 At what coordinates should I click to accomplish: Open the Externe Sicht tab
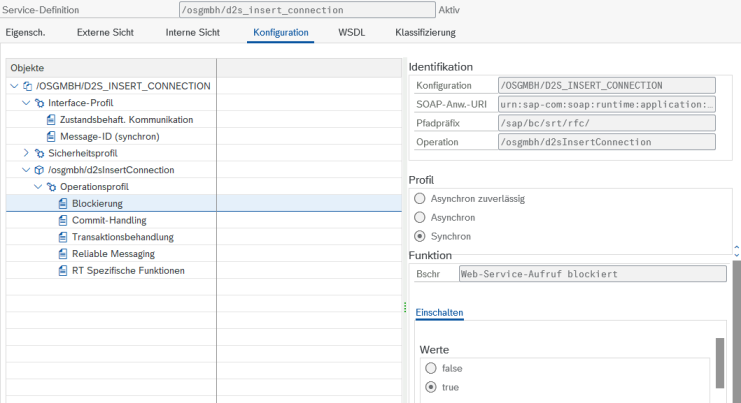coord(107,32)
